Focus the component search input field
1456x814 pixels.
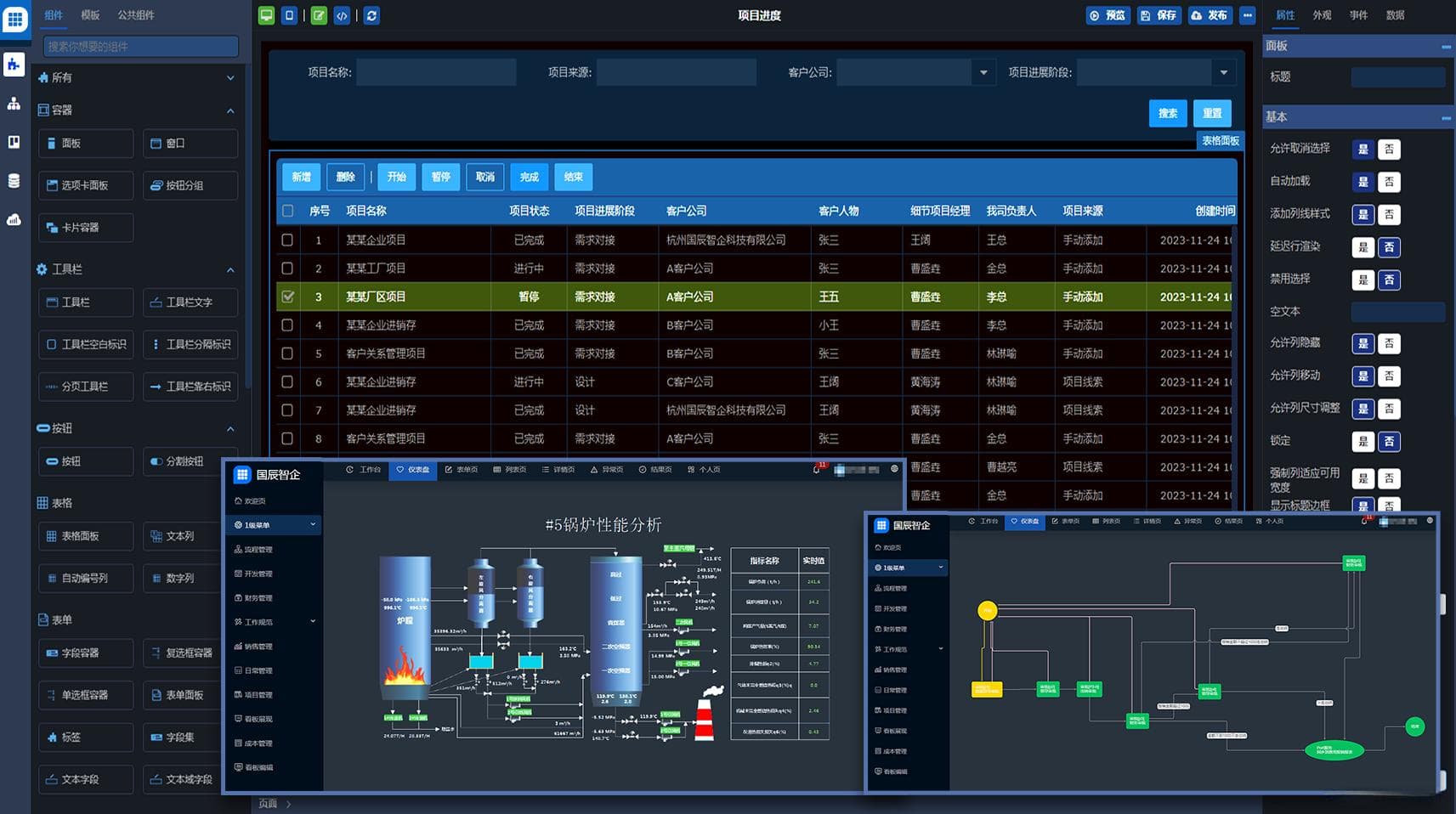pyautogui.click(x=141, y=46)
